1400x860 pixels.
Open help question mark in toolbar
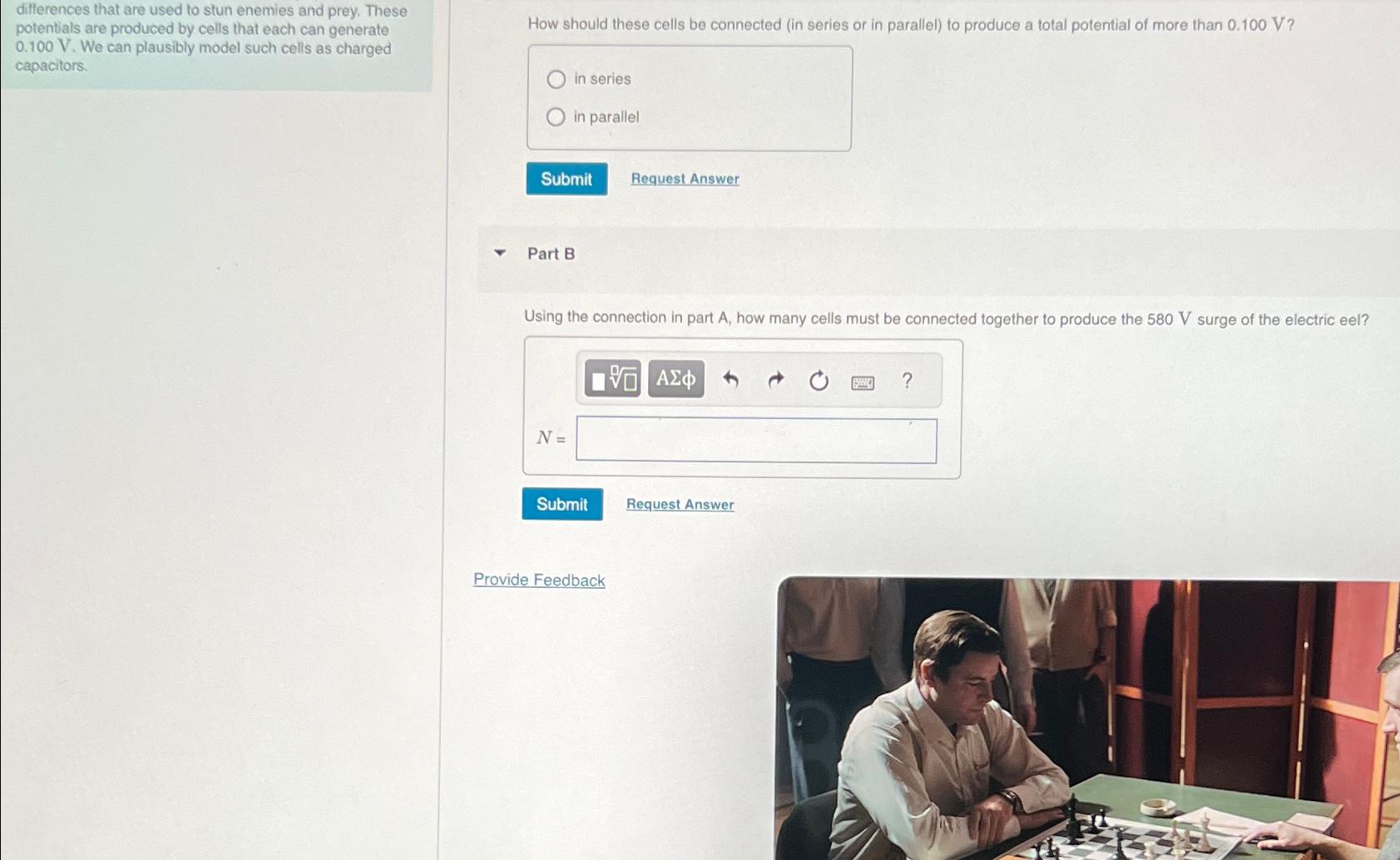907,380
